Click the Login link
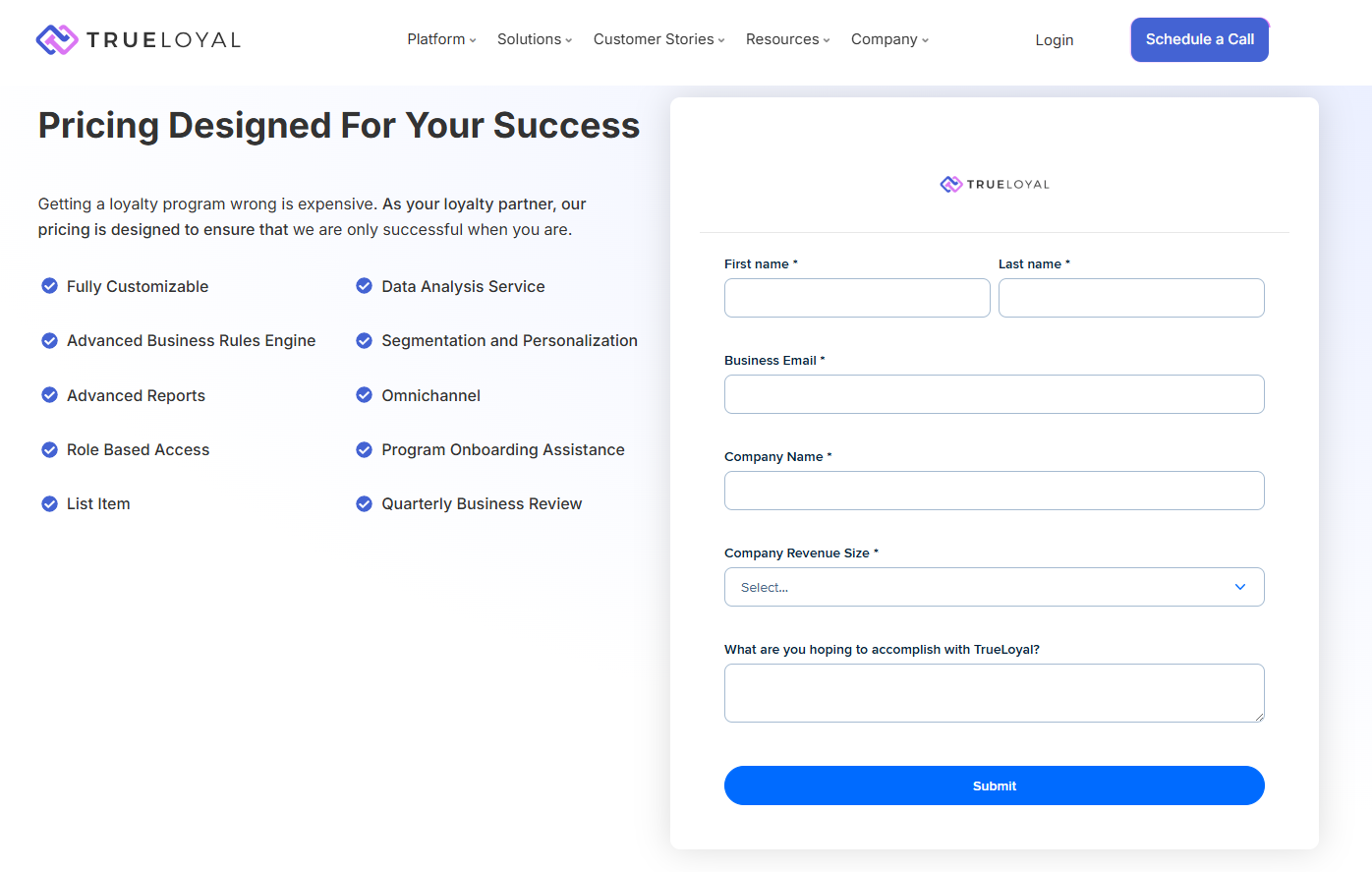 [1054, 40]
